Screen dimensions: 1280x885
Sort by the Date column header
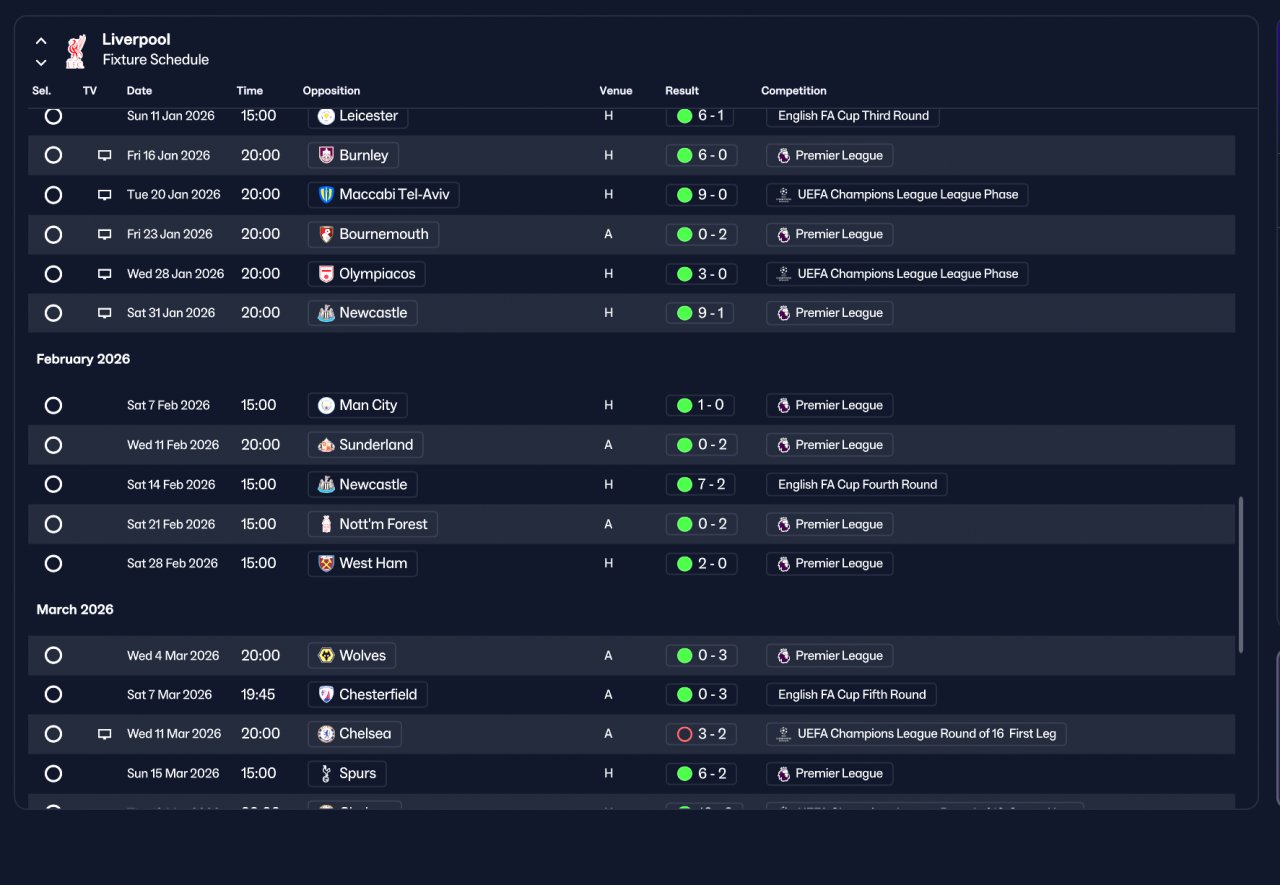pos(139,91)
